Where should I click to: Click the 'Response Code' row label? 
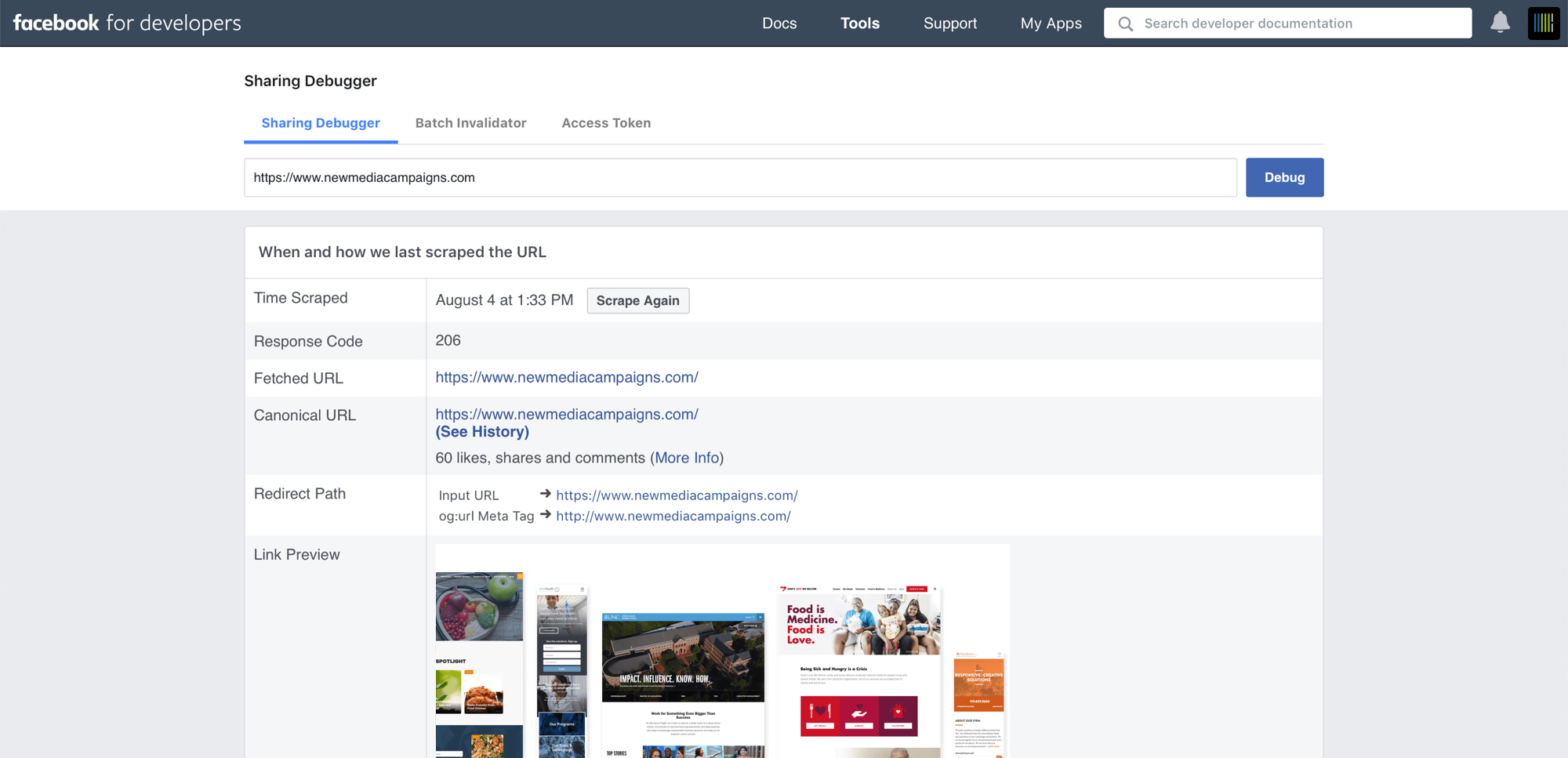[x=308, y=341]
